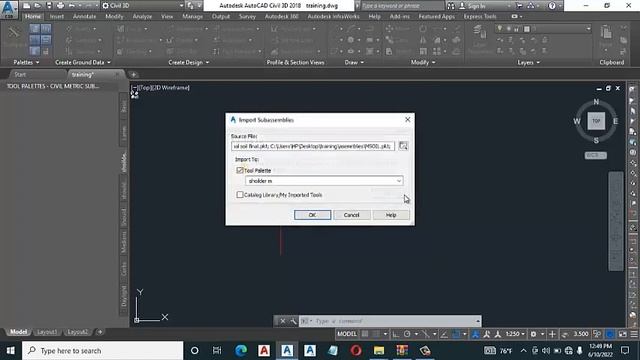640x360 pixels.
Task: Click the status bar customization menu icon
Action: (634, 334)
